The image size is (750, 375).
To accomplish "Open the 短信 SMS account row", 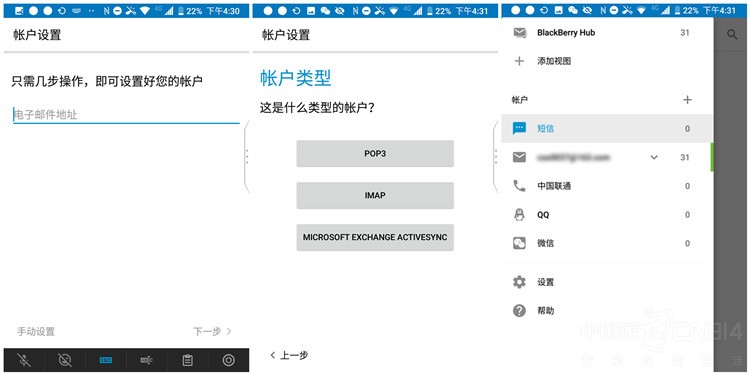I will click(607, 129).
